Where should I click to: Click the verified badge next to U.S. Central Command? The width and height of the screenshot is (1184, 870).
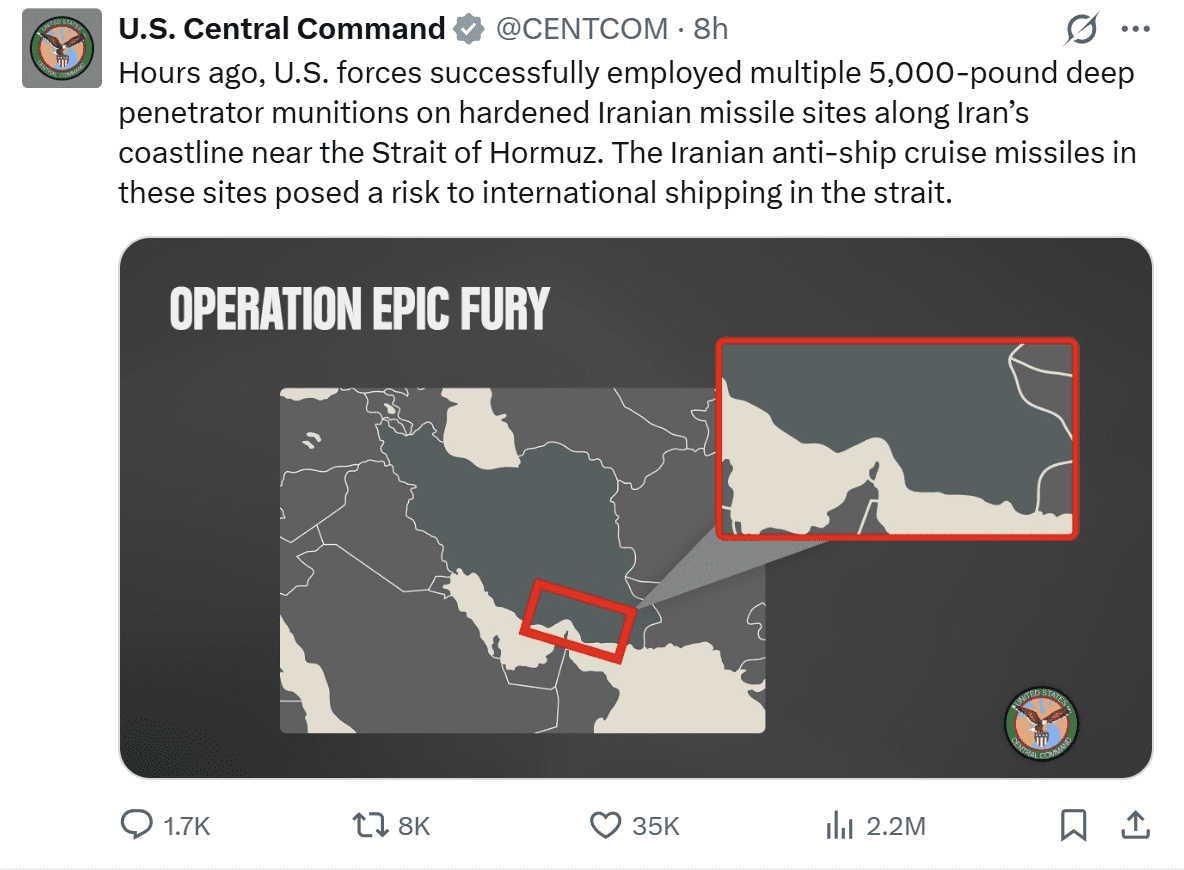468,30
